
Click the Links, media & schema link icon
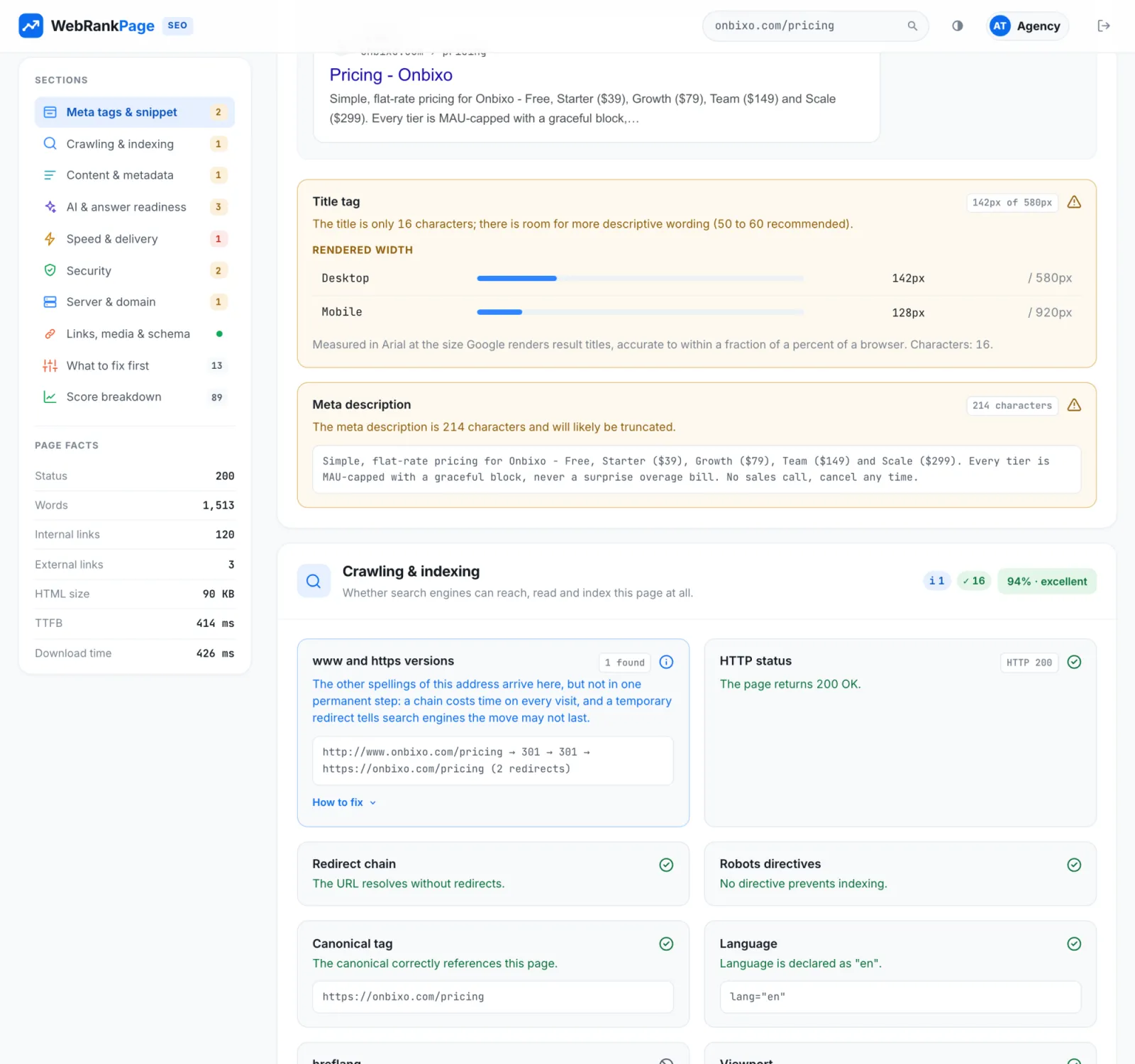click(x=50, y=333)
